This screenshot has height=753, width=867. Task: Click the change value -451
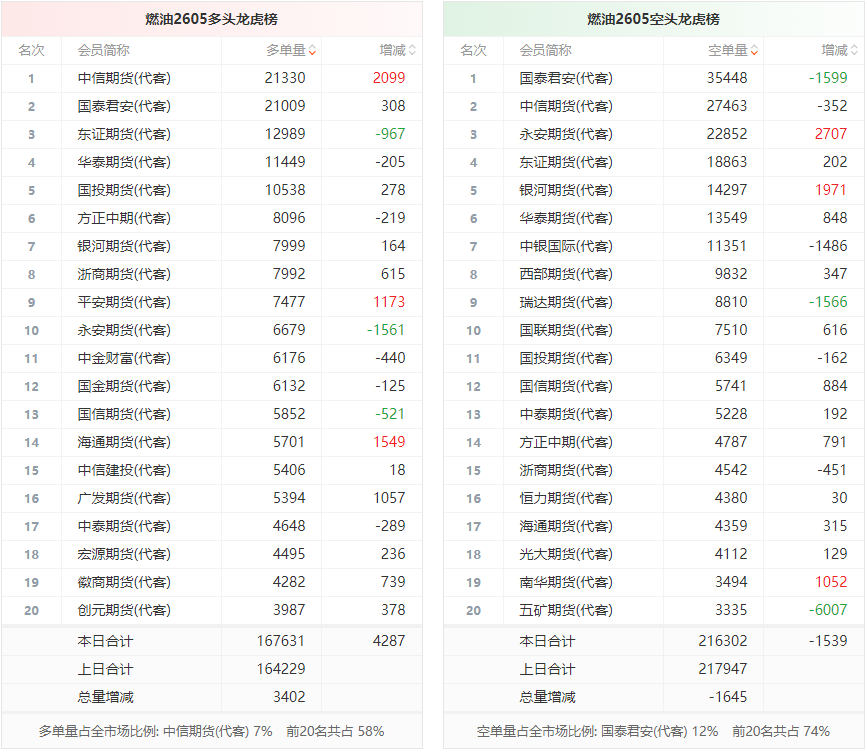click(832, 470)
